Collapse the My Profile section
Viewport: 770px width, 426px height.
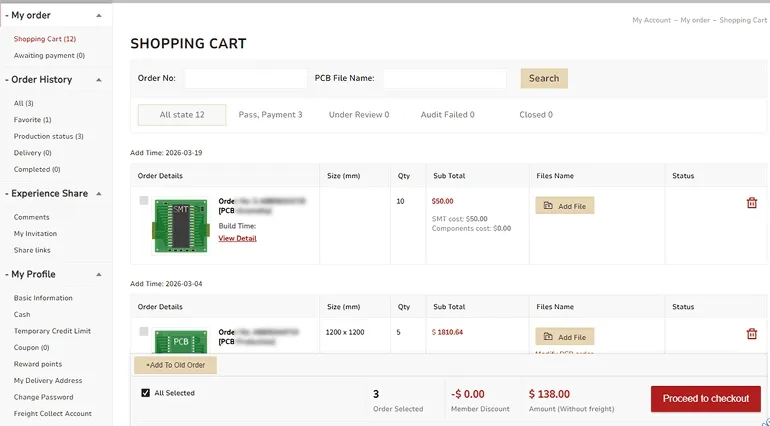click(x=99, y=274)
